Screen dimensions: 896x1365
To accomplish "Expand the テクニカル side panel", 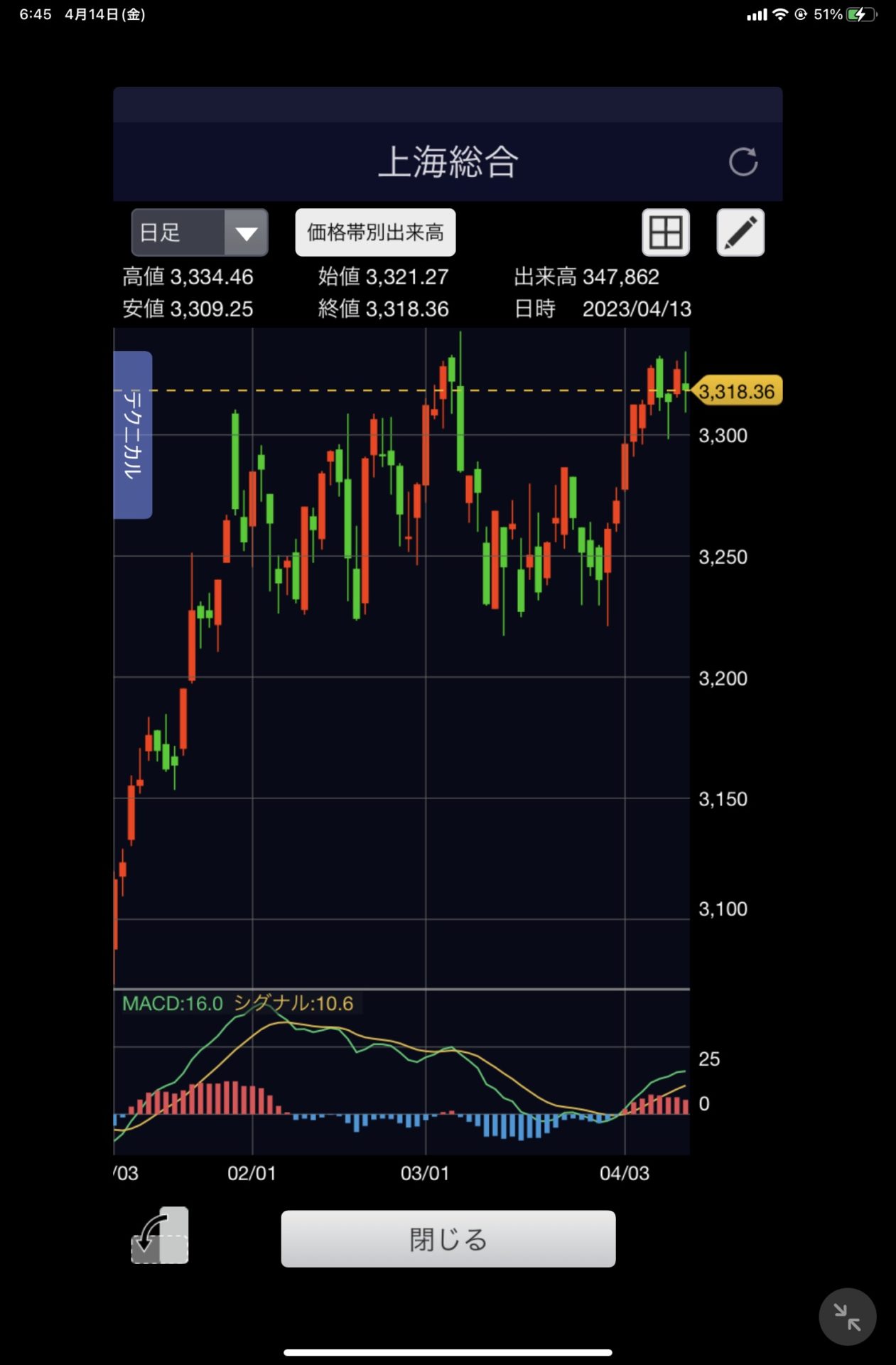I will point(133,434).
